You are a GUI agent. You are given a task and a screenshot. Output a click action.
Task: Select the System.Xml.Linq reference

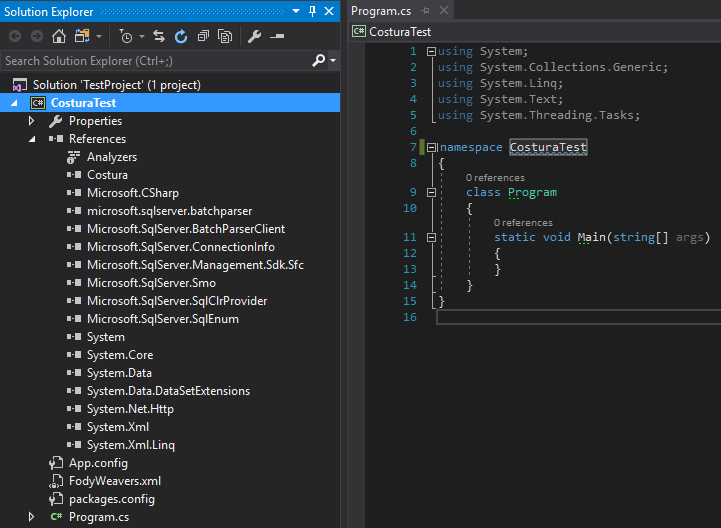[x=131, y=445]
